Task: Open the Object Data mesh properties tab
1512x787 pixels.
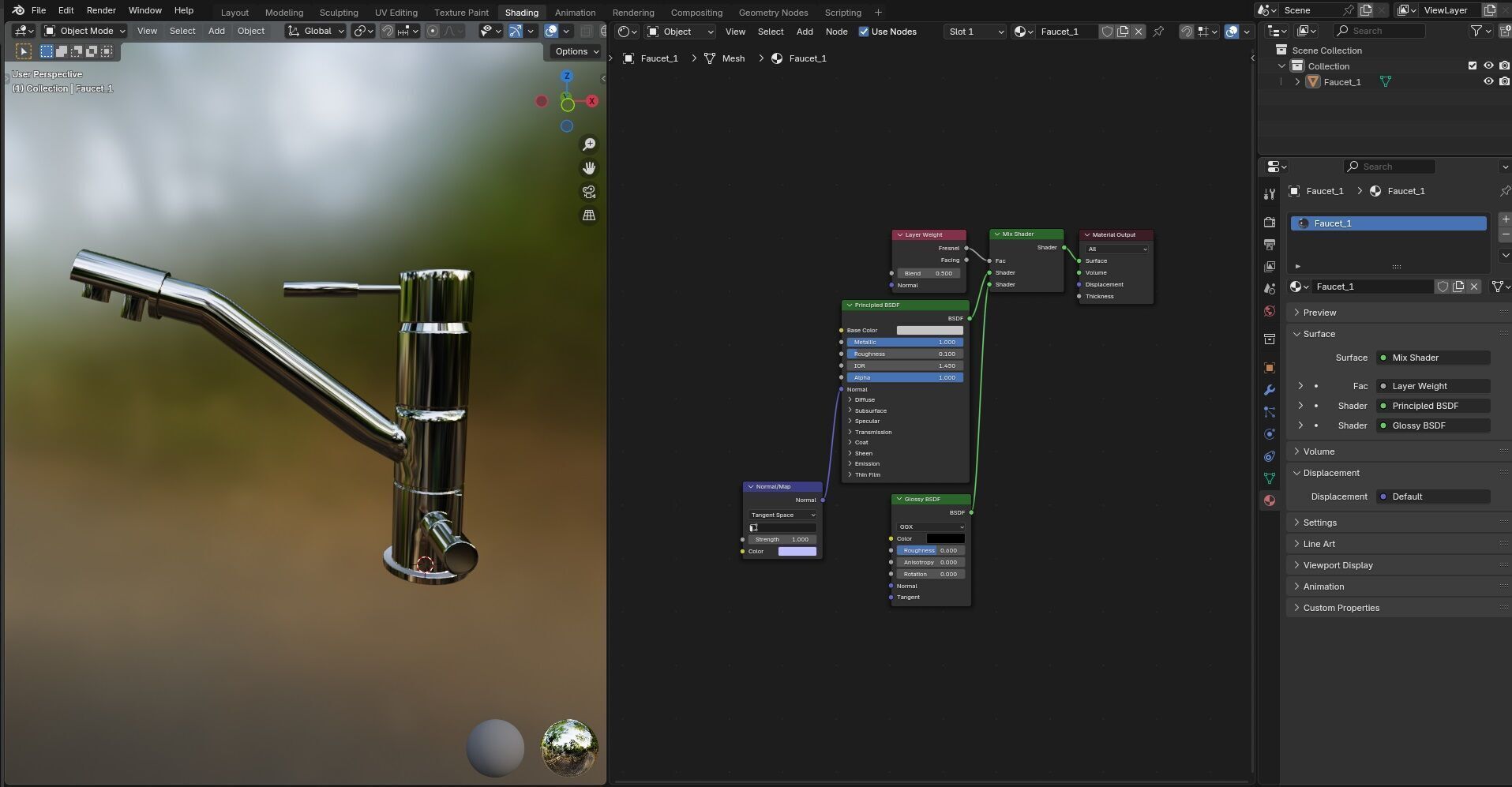Action: tap(1270, 478)
